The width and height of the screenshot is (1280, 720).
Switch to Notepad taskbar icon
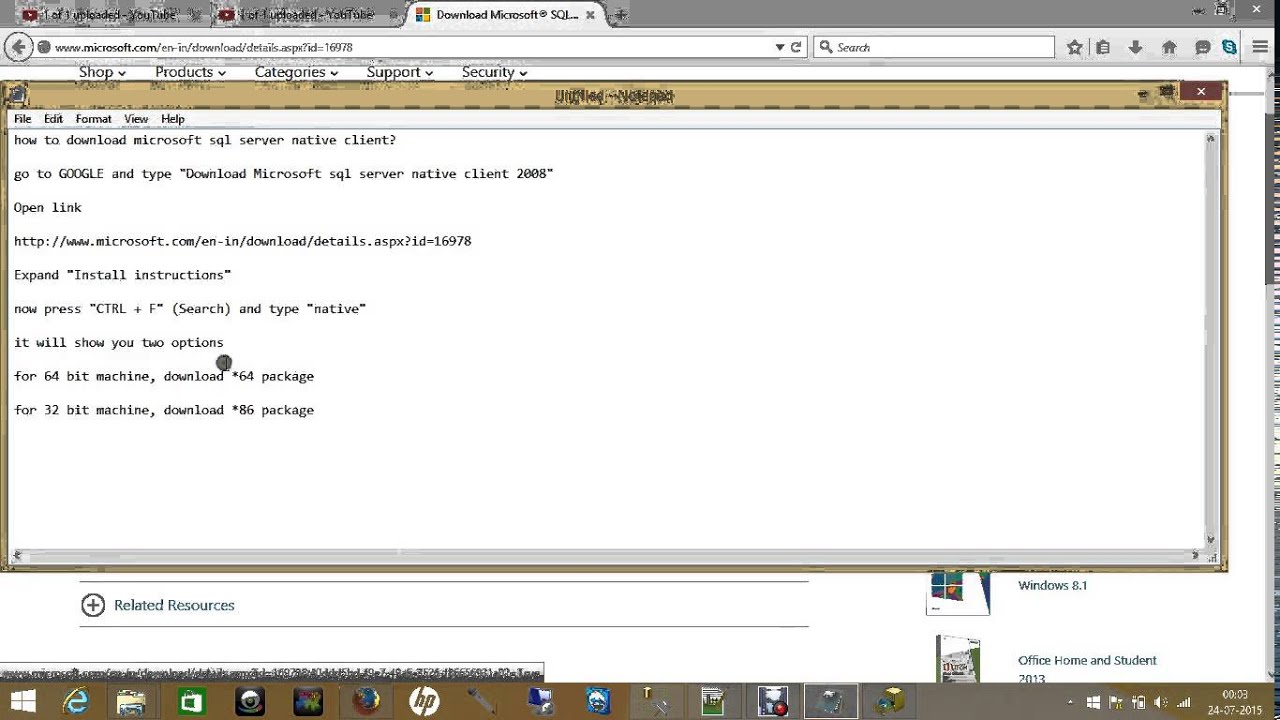832,701
